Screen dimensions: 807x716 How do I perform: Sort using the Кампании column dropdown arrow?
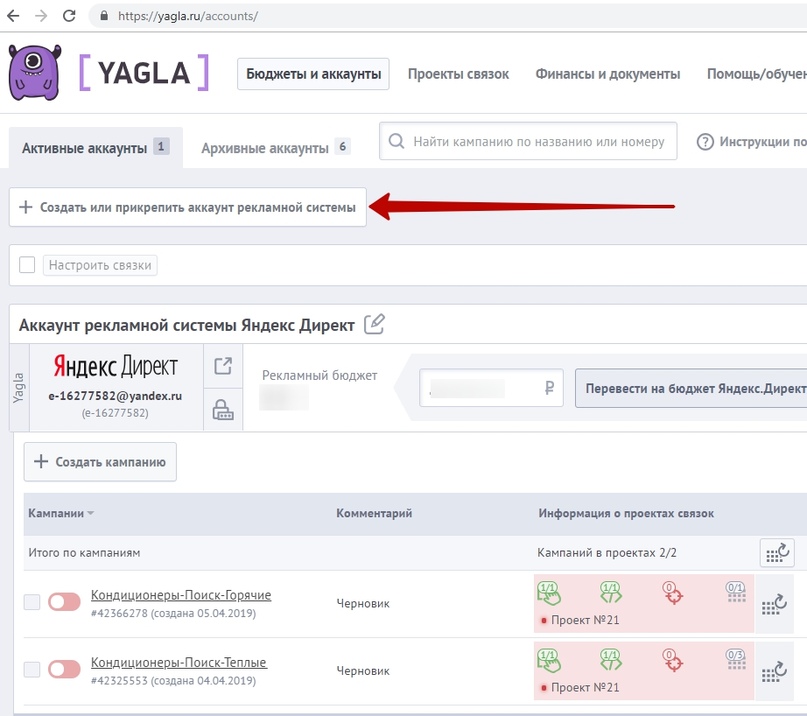pyautogui.click(x=91, y=513)
